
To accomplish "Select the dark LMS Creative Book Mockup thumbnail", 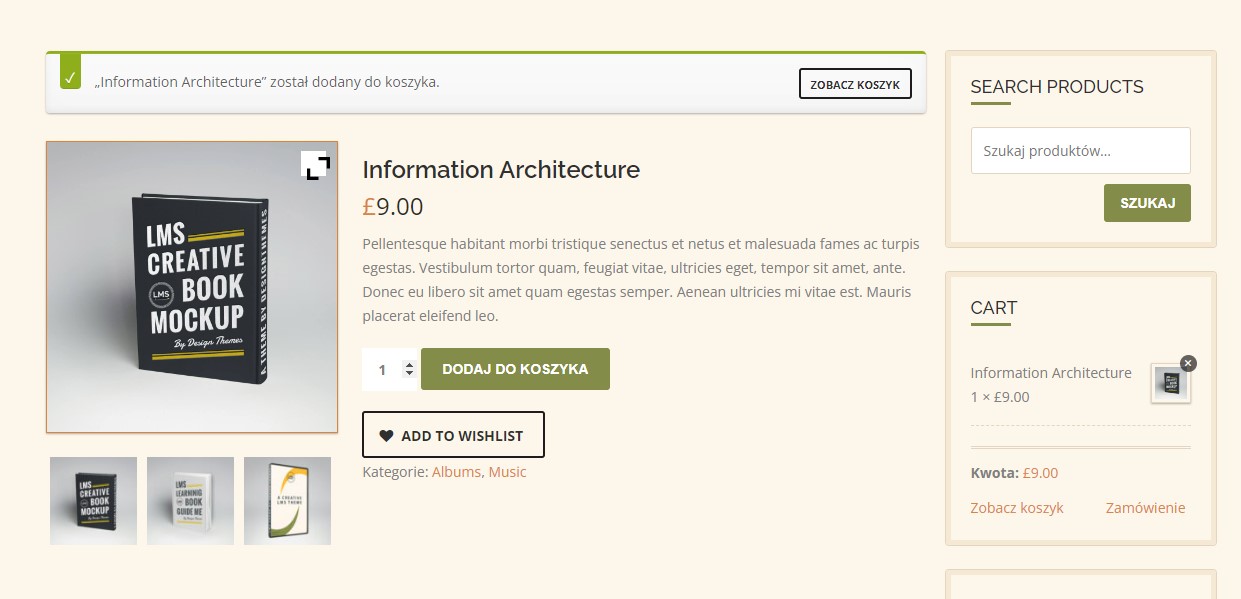I will coord(93,501).
